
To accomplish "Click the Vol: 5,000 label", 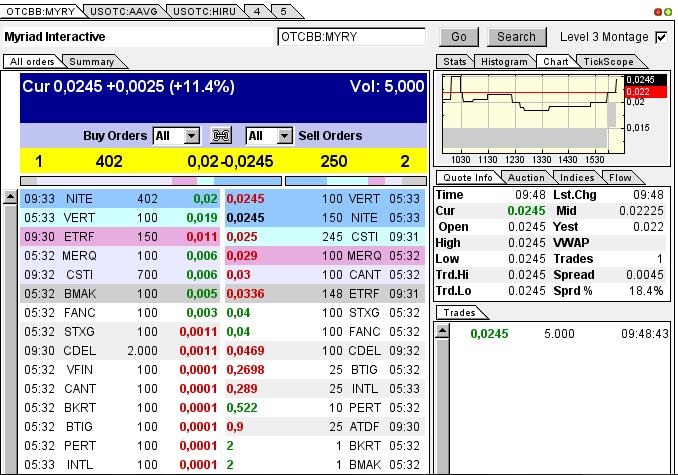I will (387, 86).
